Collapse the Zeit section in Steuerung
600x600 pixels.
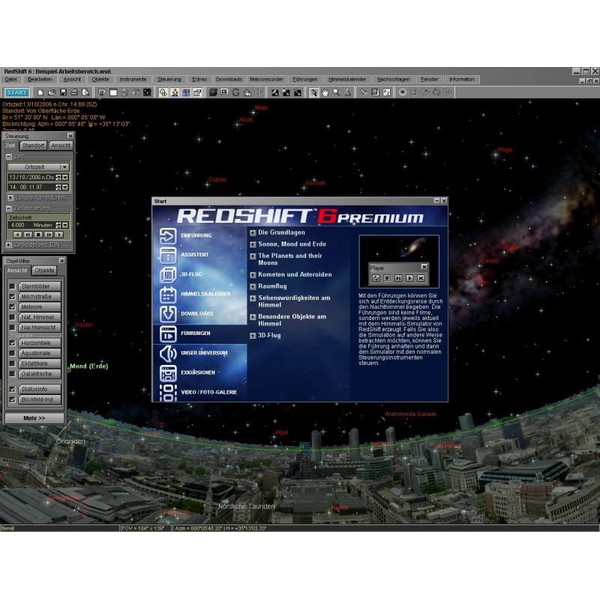[x=9, y=157]
